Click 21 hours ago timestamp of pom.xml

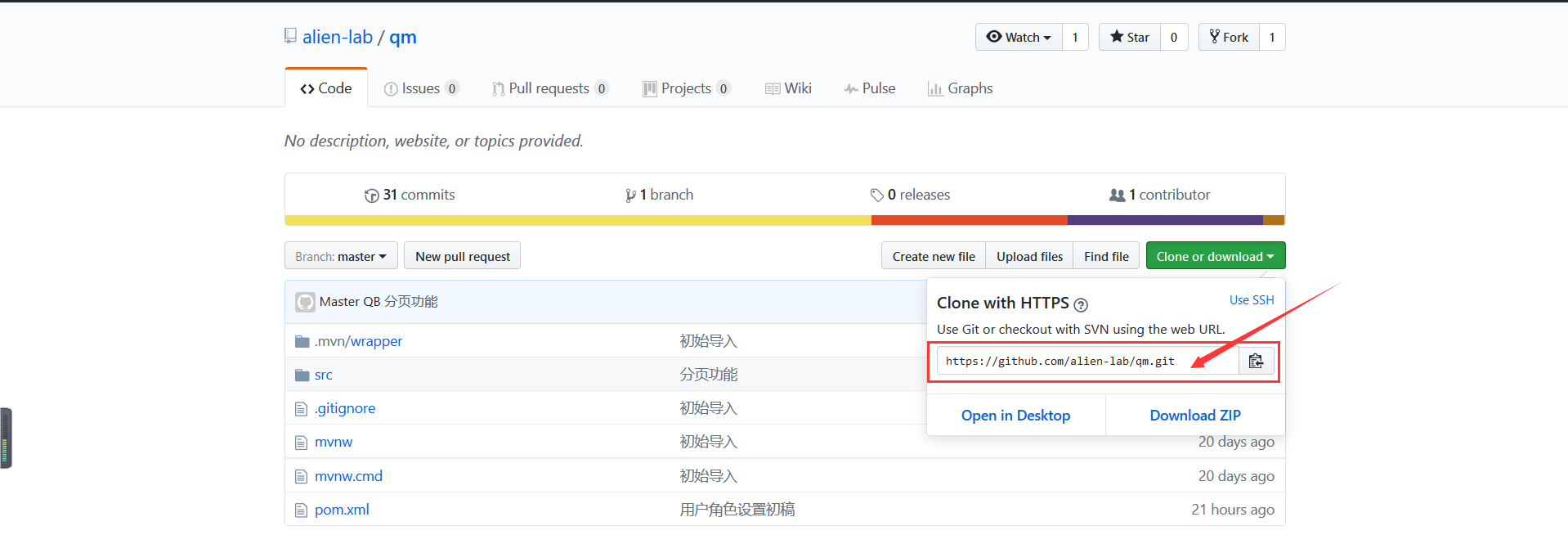tap(1233, 510)
